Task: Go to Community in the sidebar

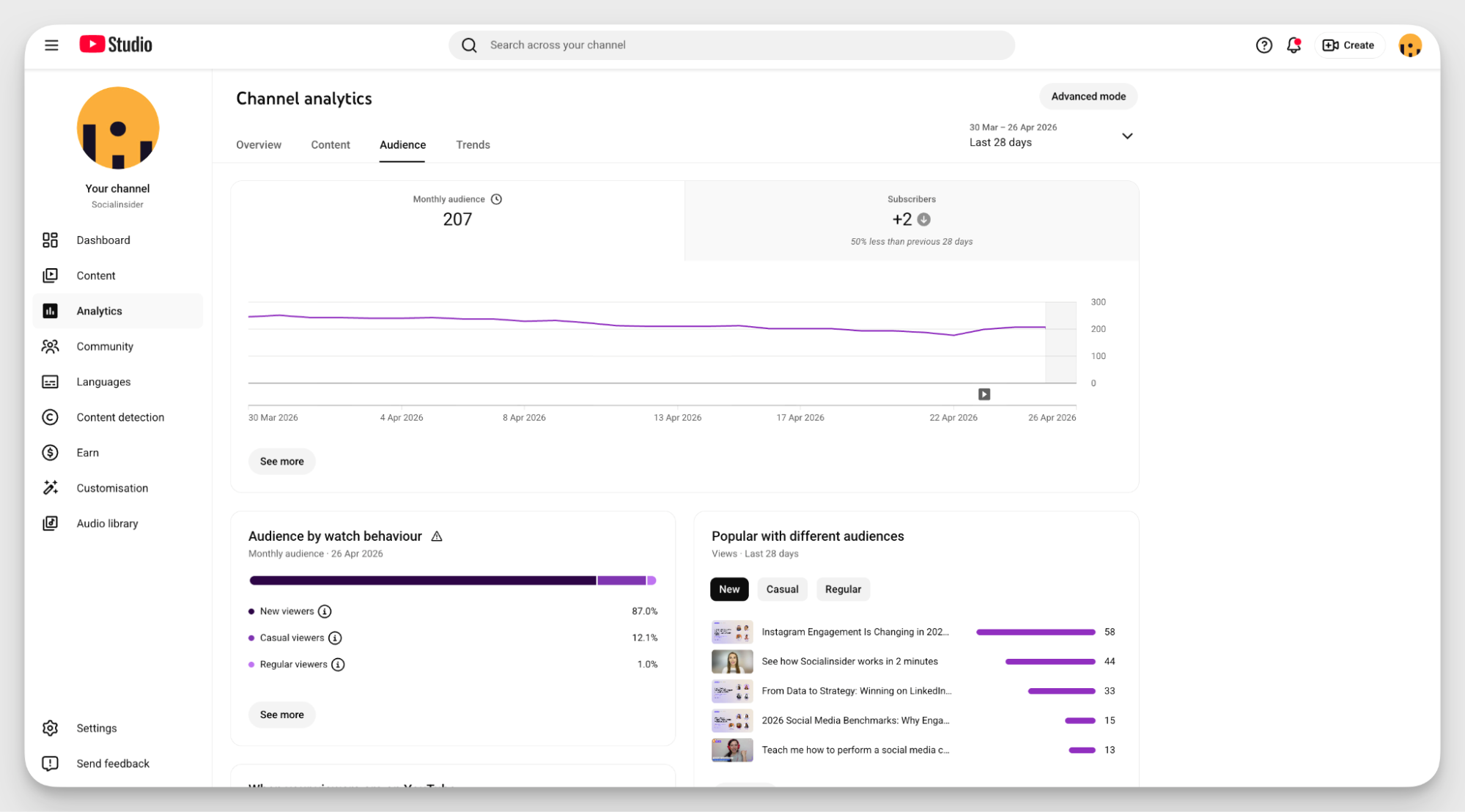Action: coord(118,347)
